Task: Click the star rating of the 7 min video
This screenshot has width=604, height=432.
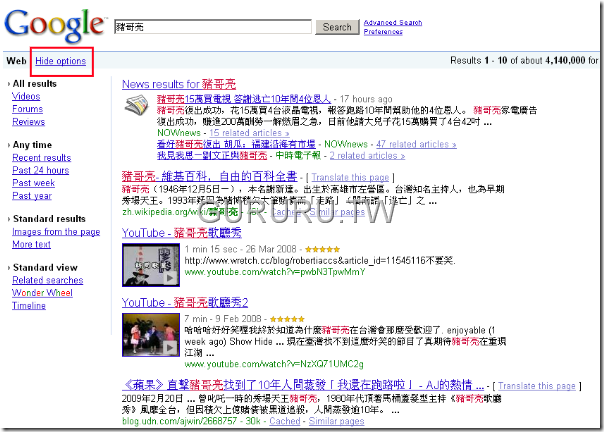Action: point(287,319)
